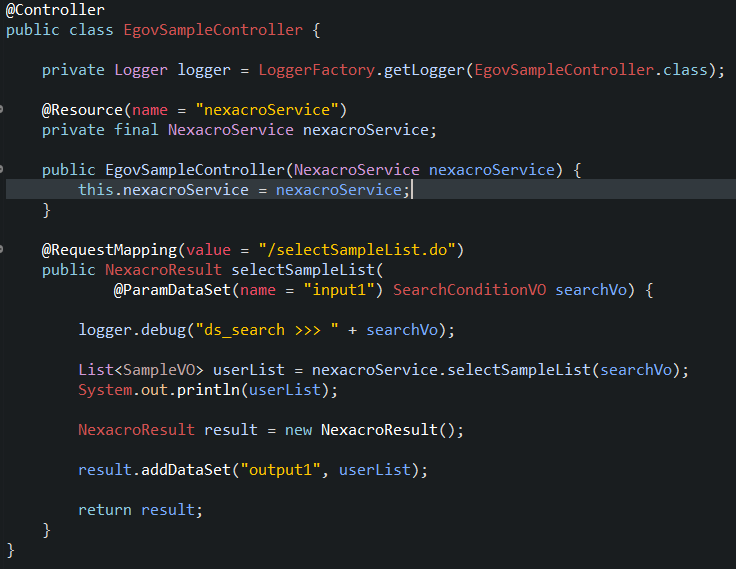
Task: Click userList in the List<SampleVO> declaration
Action: coord(249,370)
